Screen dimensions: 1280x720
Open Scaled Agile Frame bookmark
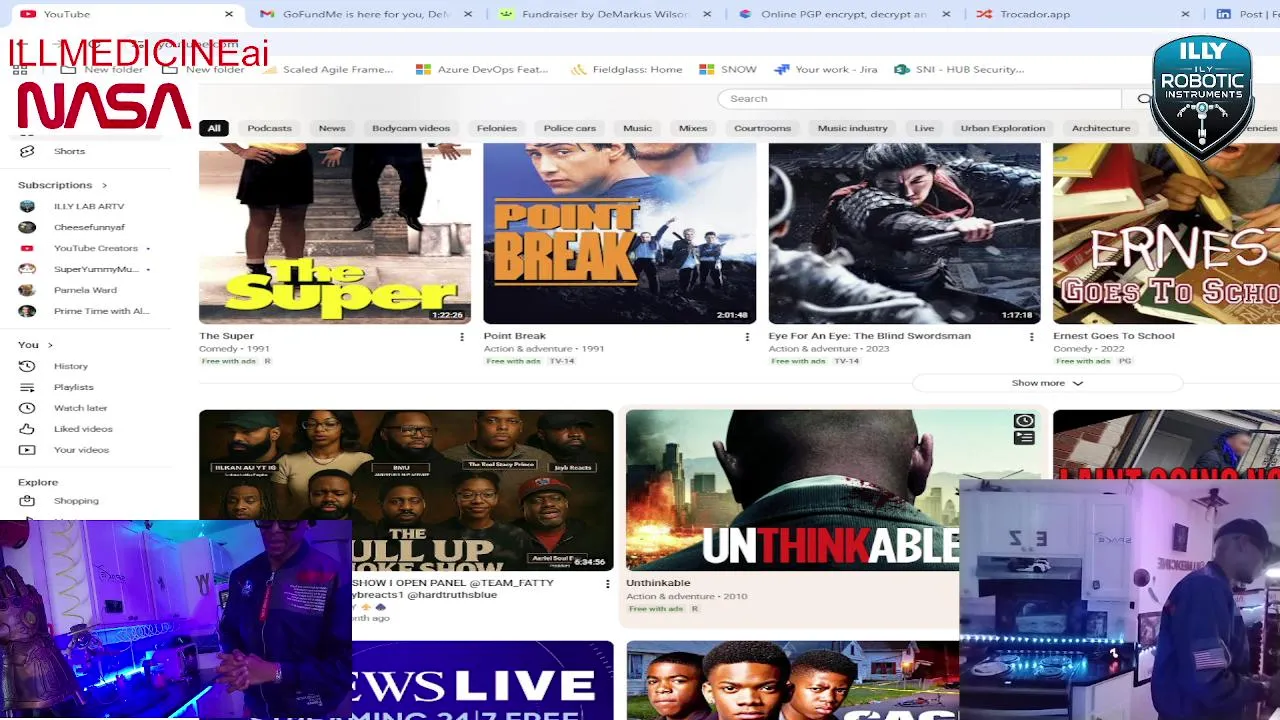[329, 70]
